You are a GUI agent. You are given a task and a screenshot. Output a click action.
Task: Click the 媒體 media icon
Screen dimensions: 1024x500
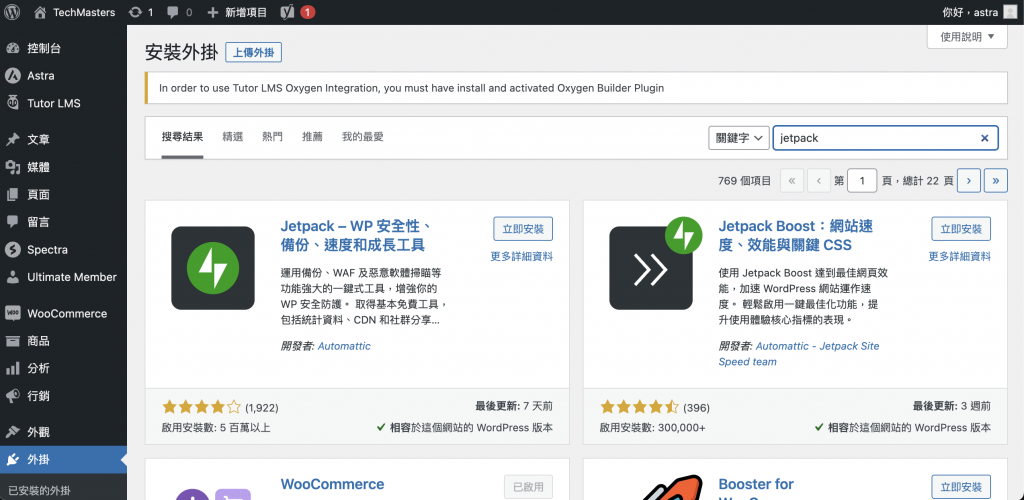pos(12,167)
